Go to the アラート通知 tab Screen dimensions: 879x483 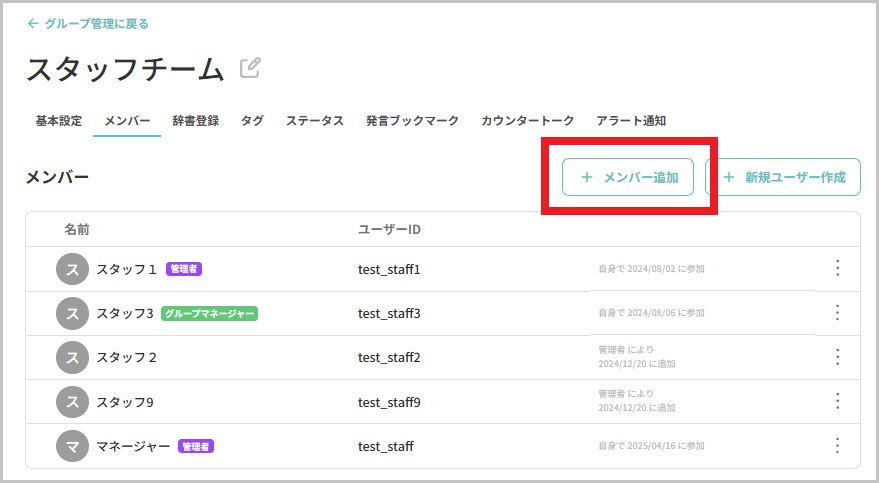coord(631,121)
